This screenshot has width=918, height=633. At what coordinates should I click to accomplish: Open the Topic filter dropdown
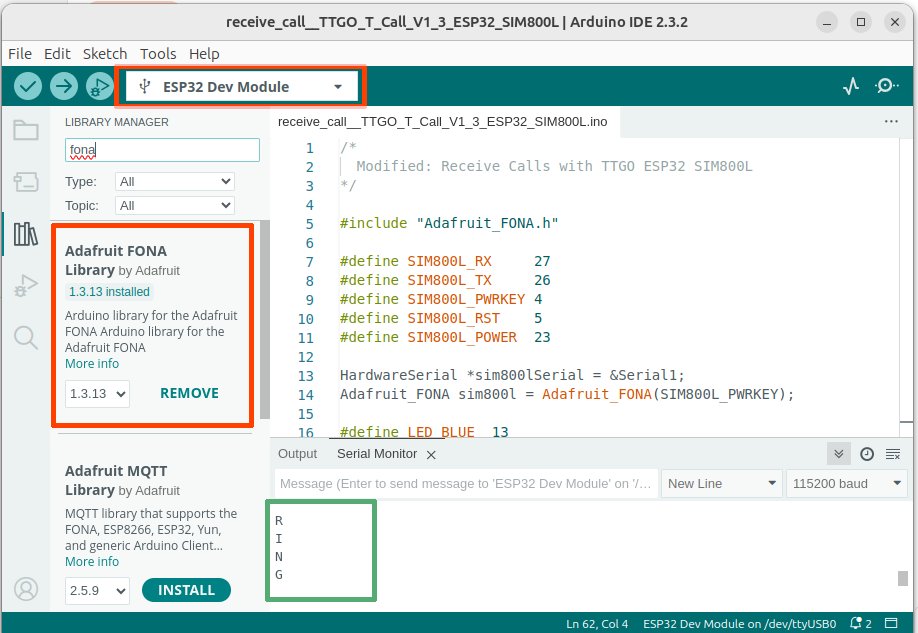pos(175,206)
